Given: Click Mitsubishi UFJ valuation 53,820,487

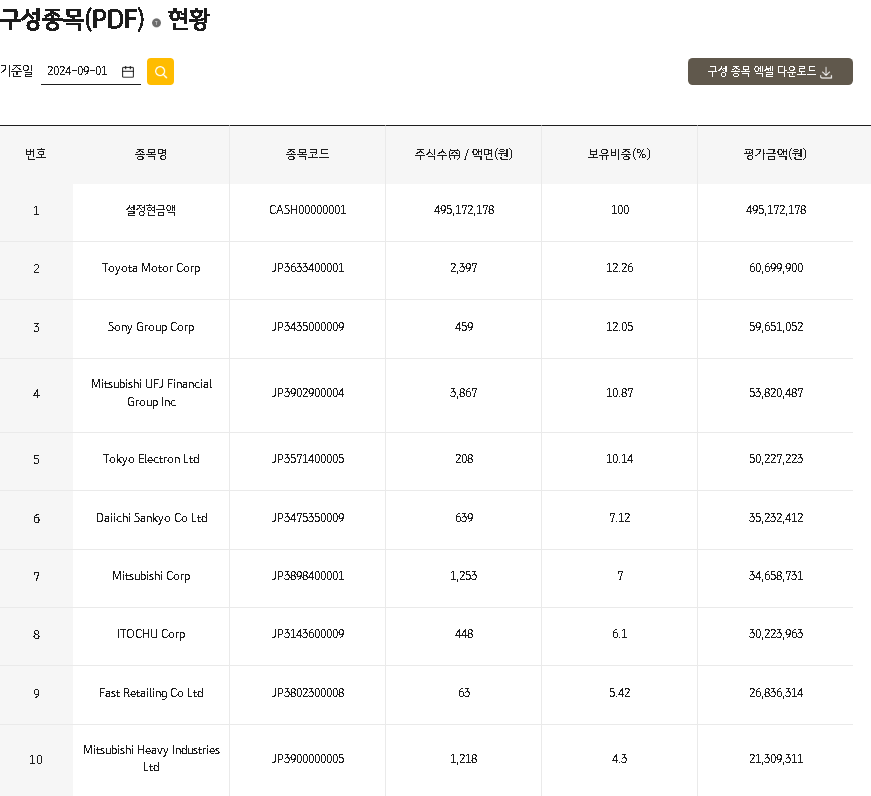Looking at the screenshot, I should pos(776,393).
